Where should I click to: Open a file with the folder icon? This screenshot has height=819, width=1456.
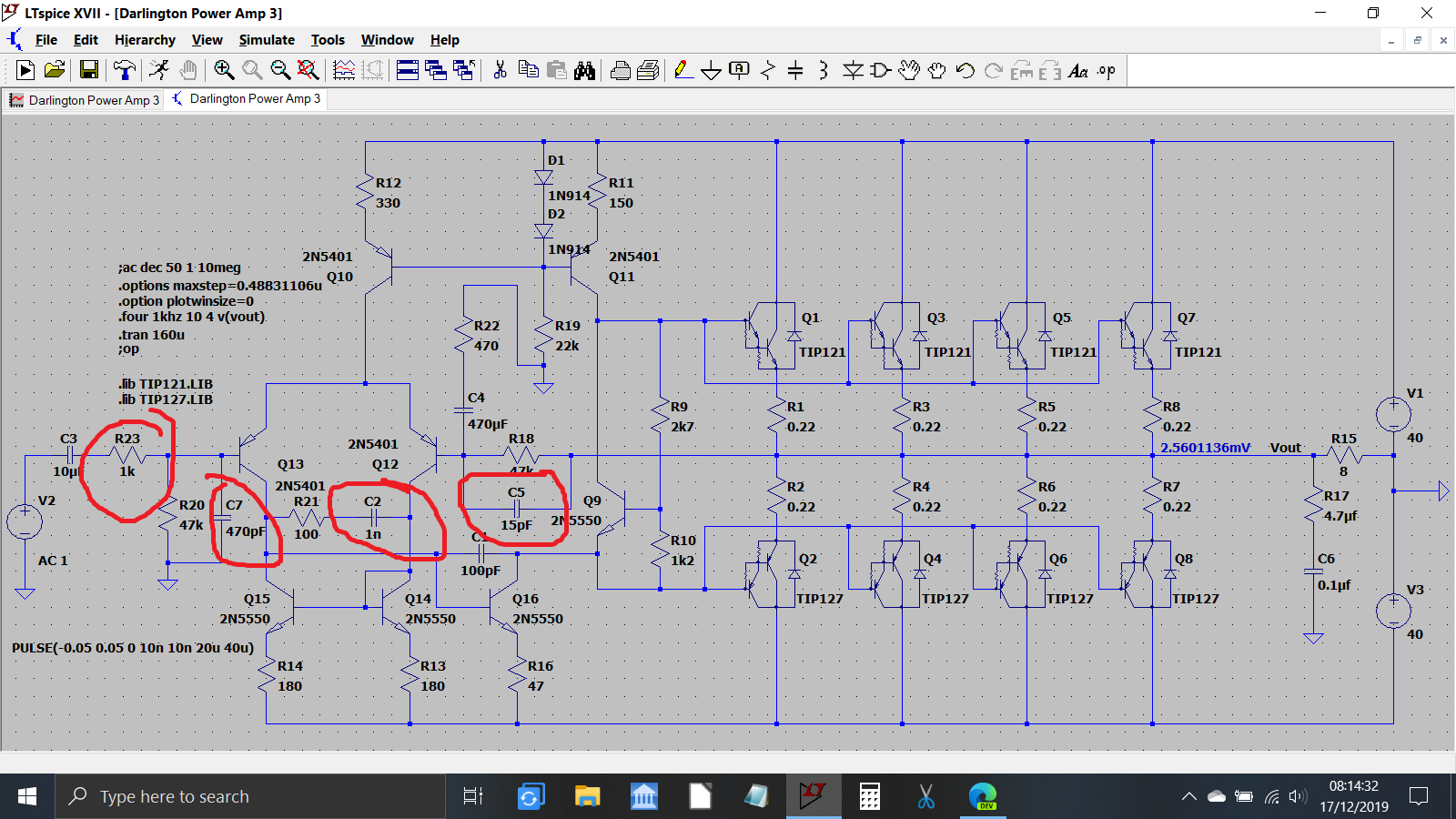[x=55, y=70]
